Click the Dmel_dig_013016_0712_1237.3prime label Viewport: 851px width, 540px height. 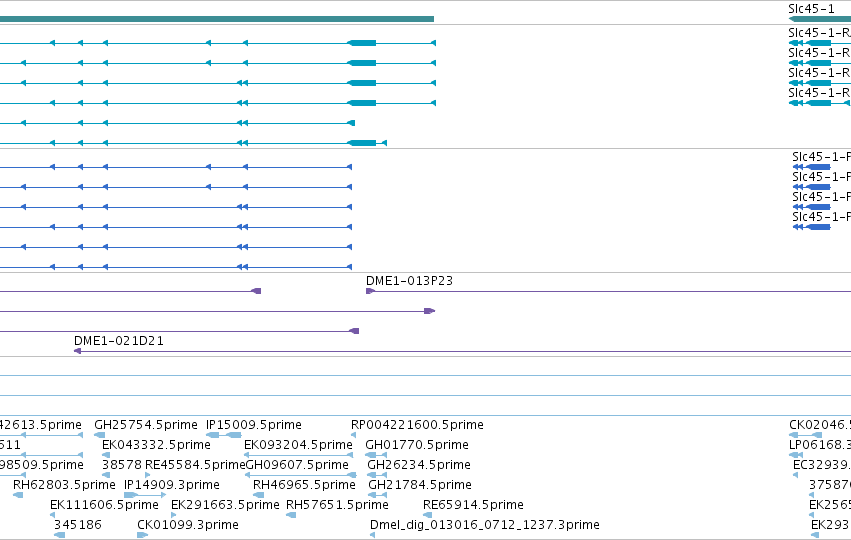485,525
